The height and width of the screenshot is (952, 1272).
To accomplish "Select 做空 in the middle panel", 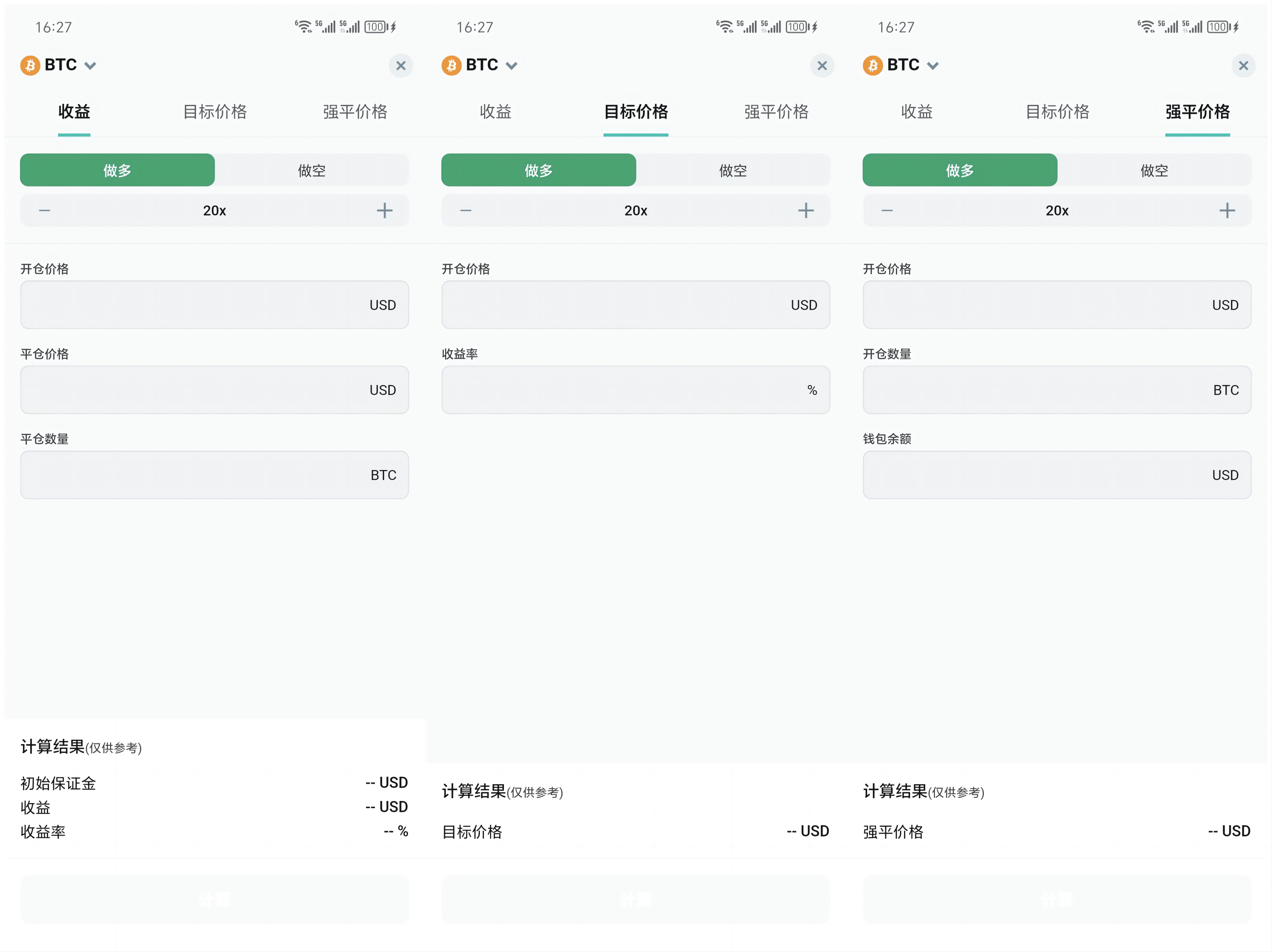I will [x=732, y=170].
